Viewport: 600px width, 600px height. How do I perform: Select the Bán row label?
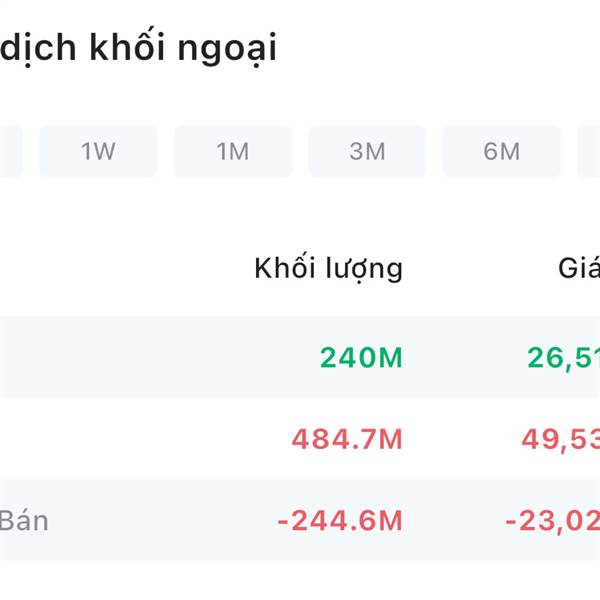pyautogui.click(x=24, y=520)
